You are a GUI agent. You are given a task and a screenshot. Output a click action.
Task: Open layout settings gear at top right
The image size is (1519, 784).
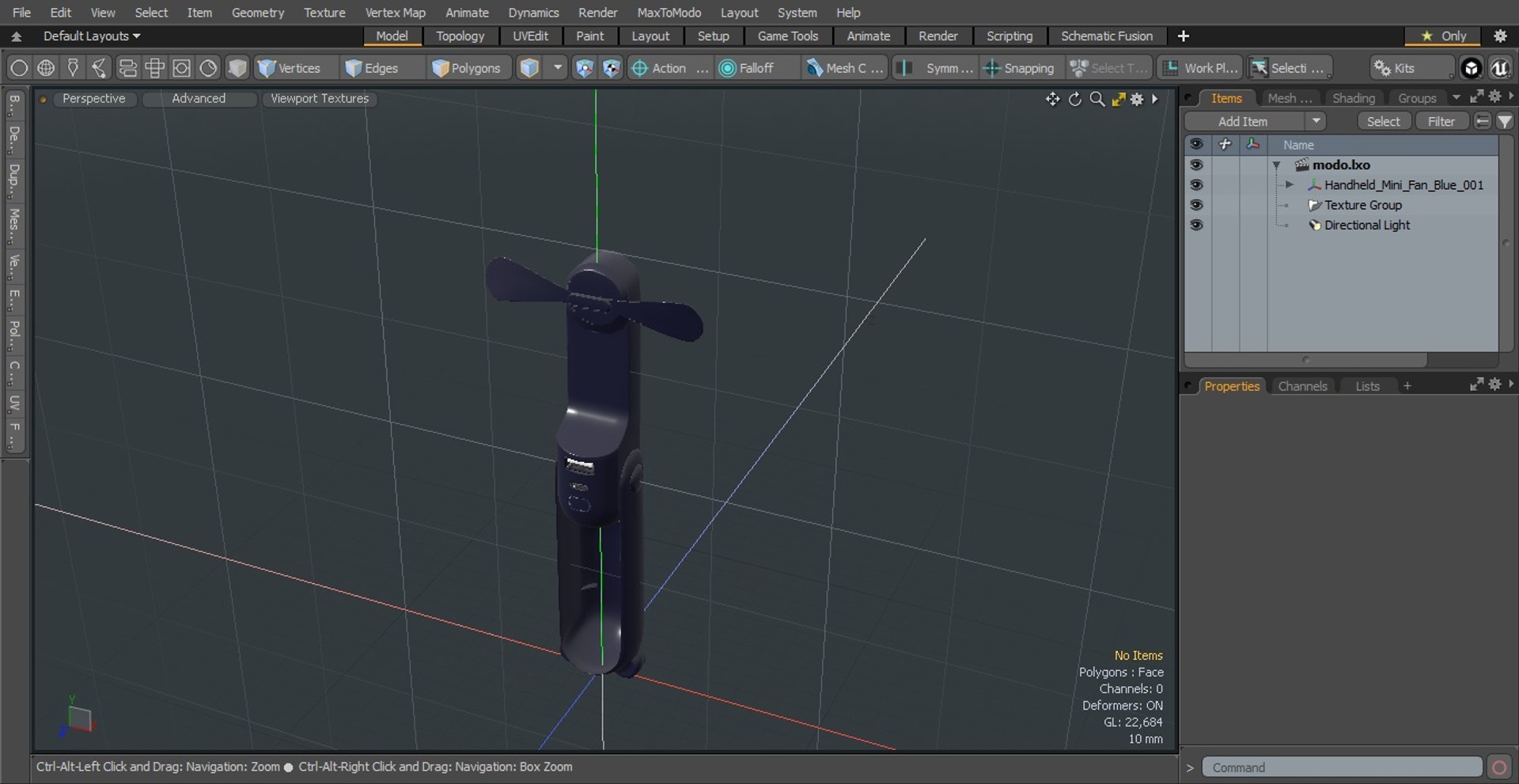(1500, 36)
